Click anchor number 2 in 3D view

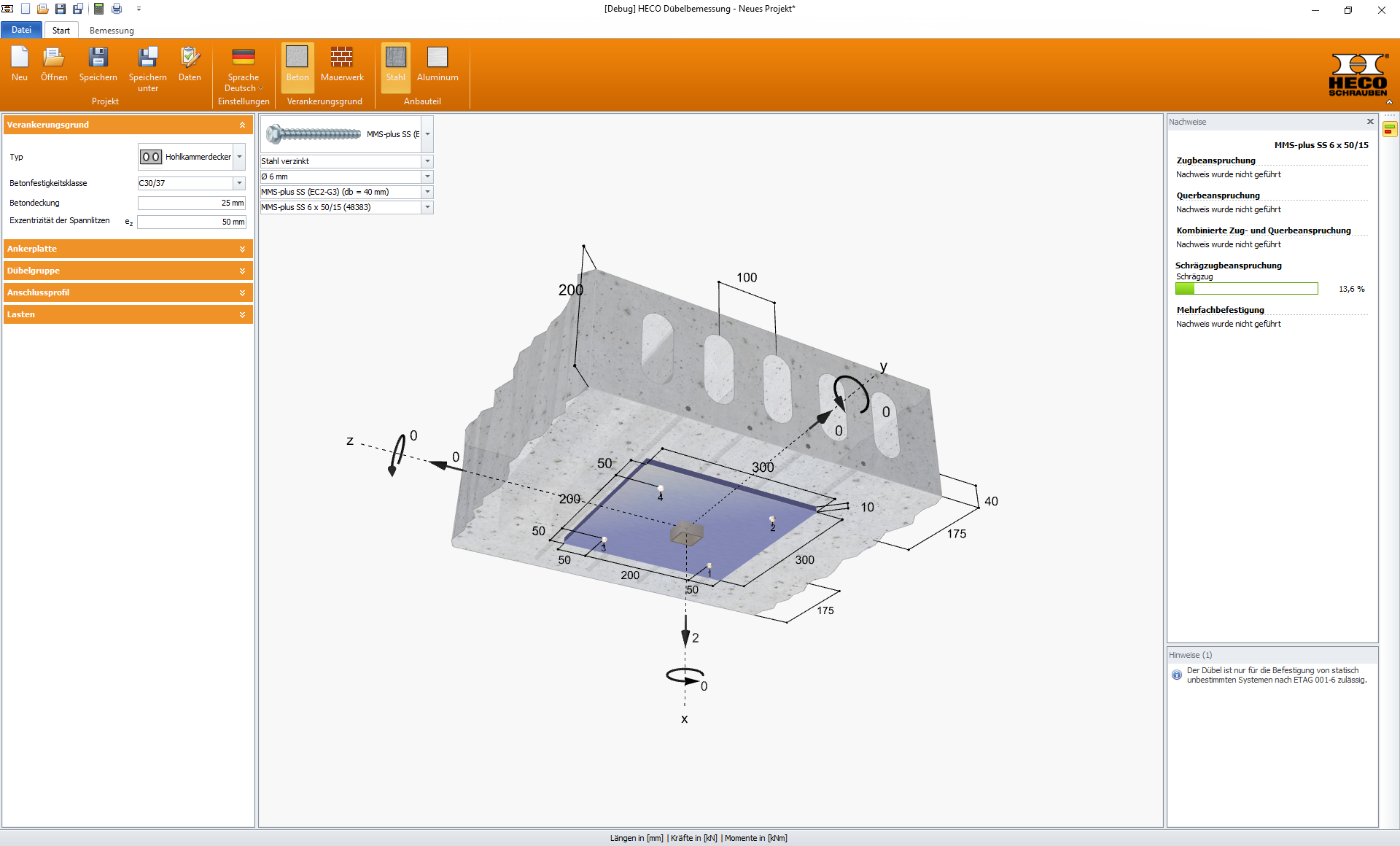[x=772, y=524]
